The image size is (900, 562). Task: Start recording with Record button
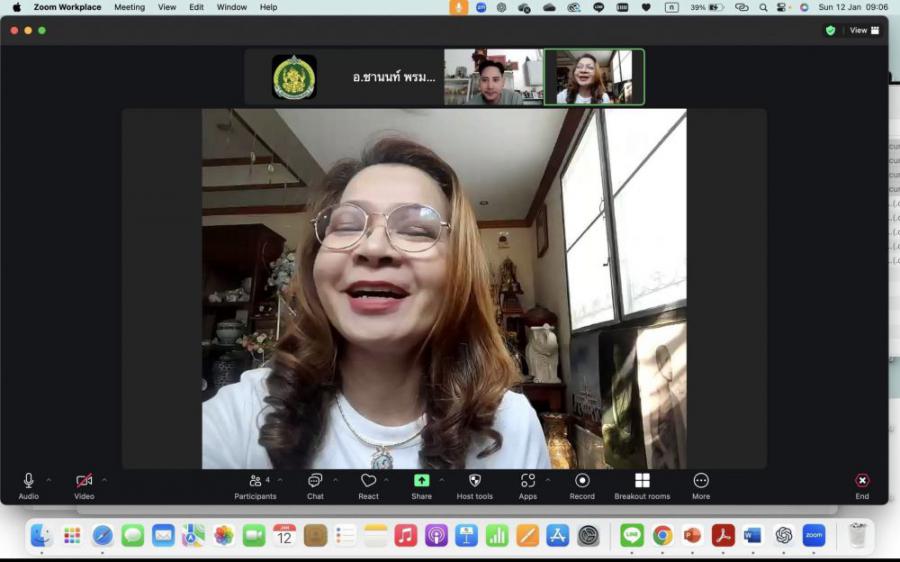point(582,484)
